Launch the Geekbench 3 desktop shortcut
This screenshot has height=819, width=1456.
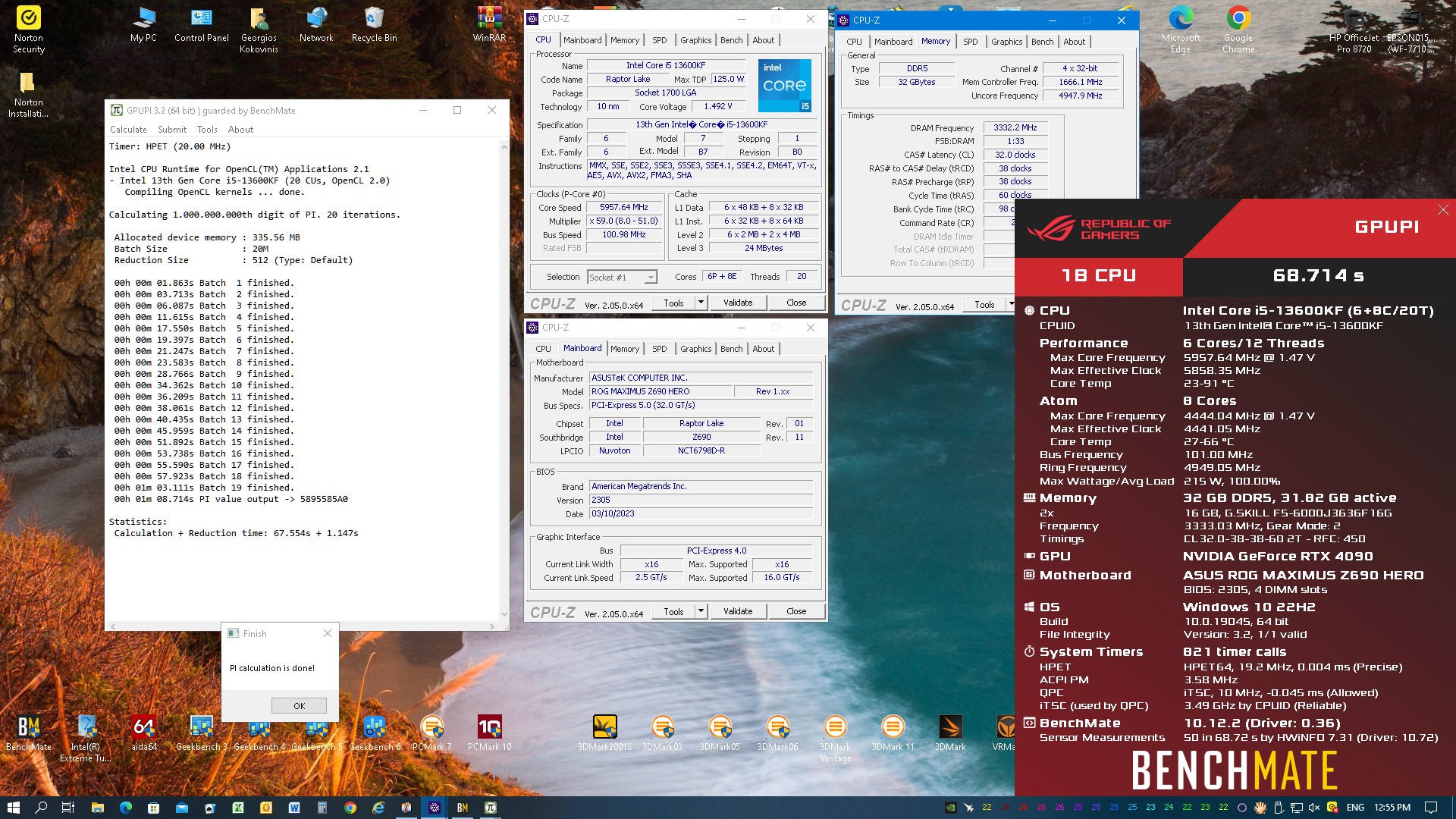point(201,733)
